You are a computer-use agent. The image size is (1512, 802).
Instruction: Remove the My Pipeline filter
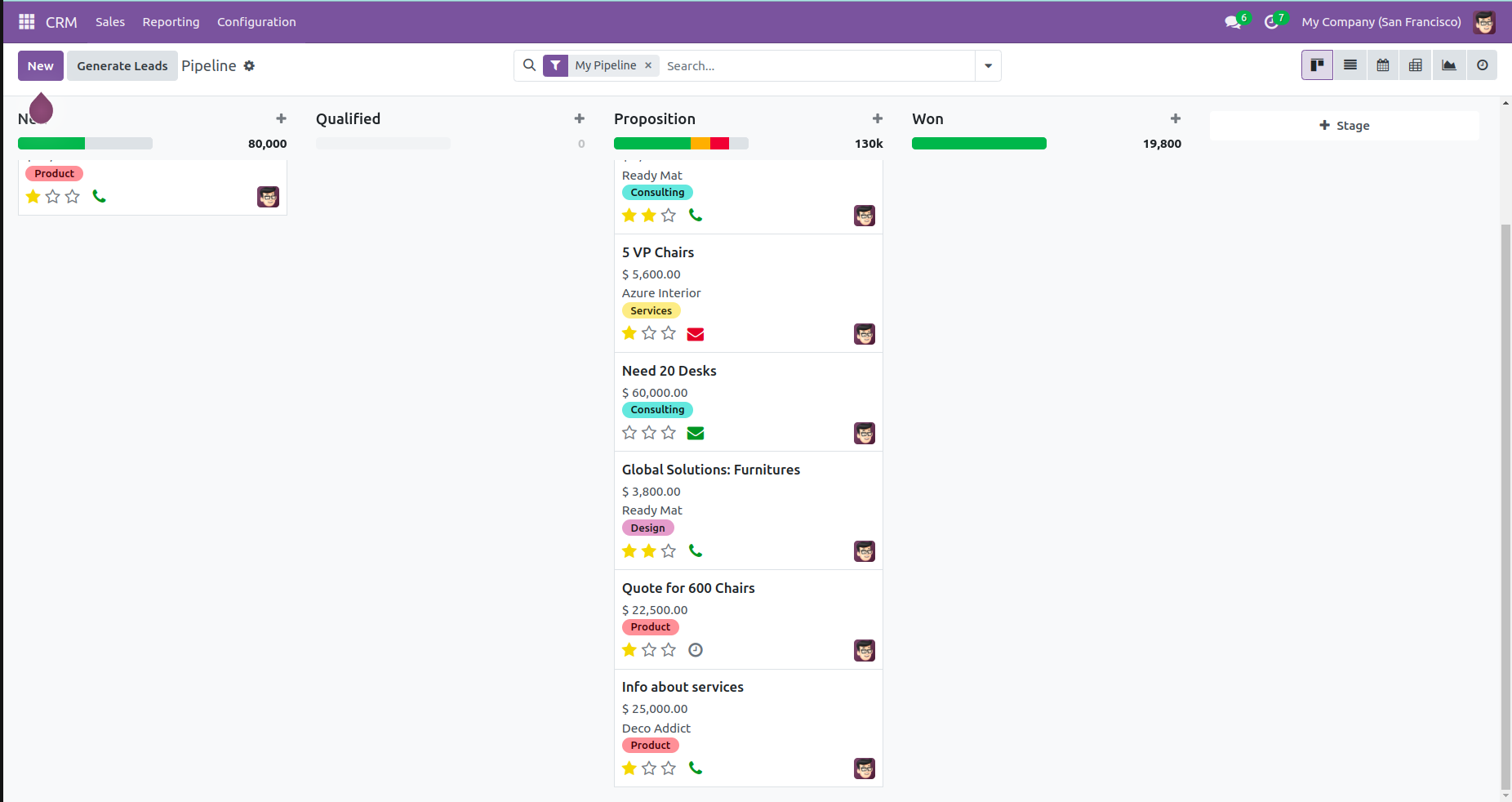click(x=648, y=65)
